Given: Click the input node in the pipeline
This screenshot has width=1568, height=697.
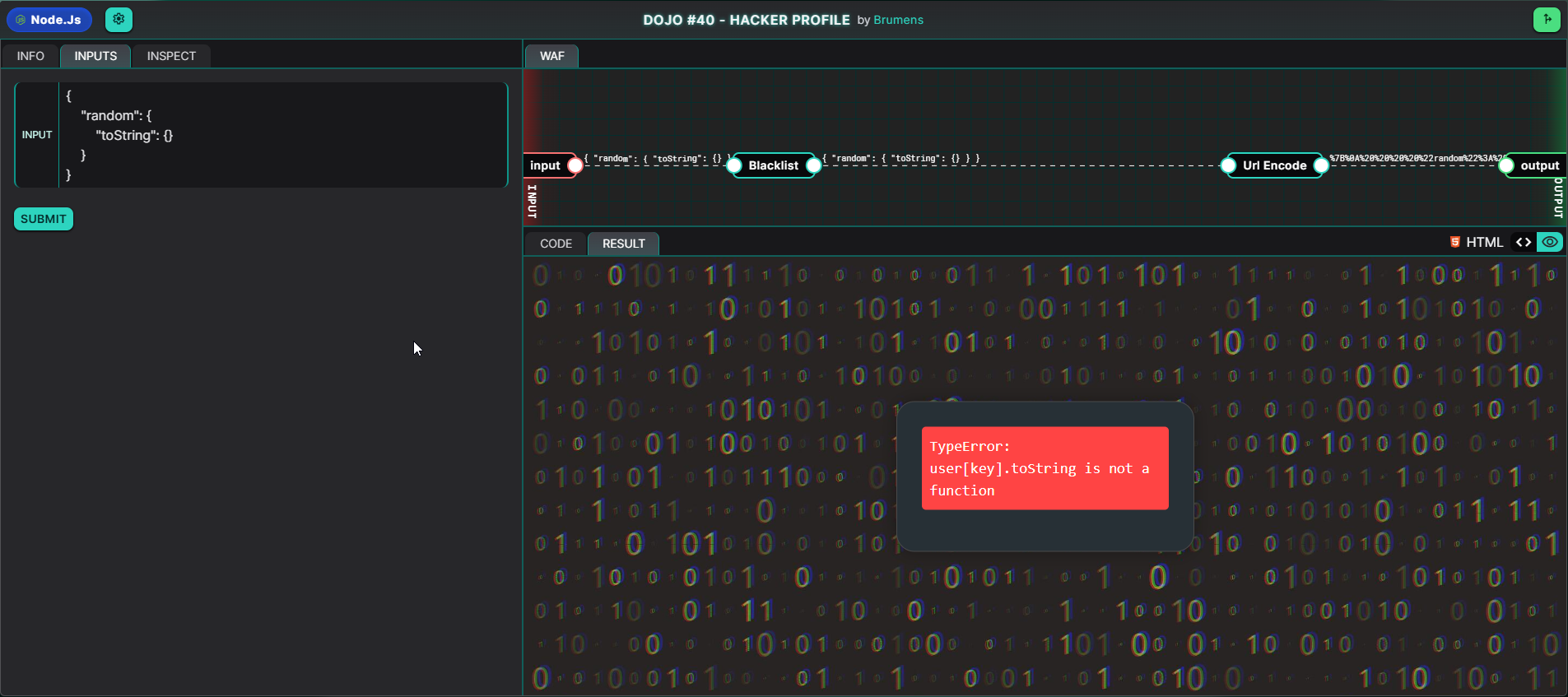Looking at the screenshot, I should [545, 165].
